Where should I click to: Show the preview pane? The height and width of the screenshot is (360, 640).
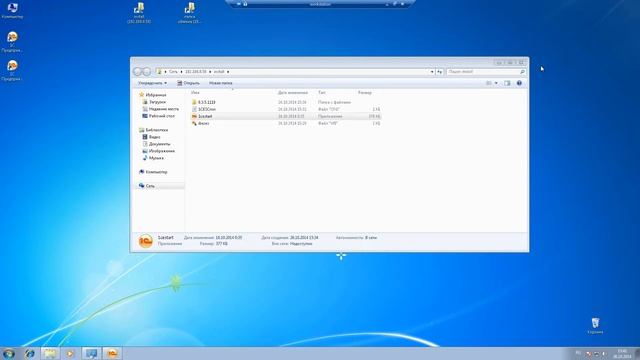click(x=507, y=83)
